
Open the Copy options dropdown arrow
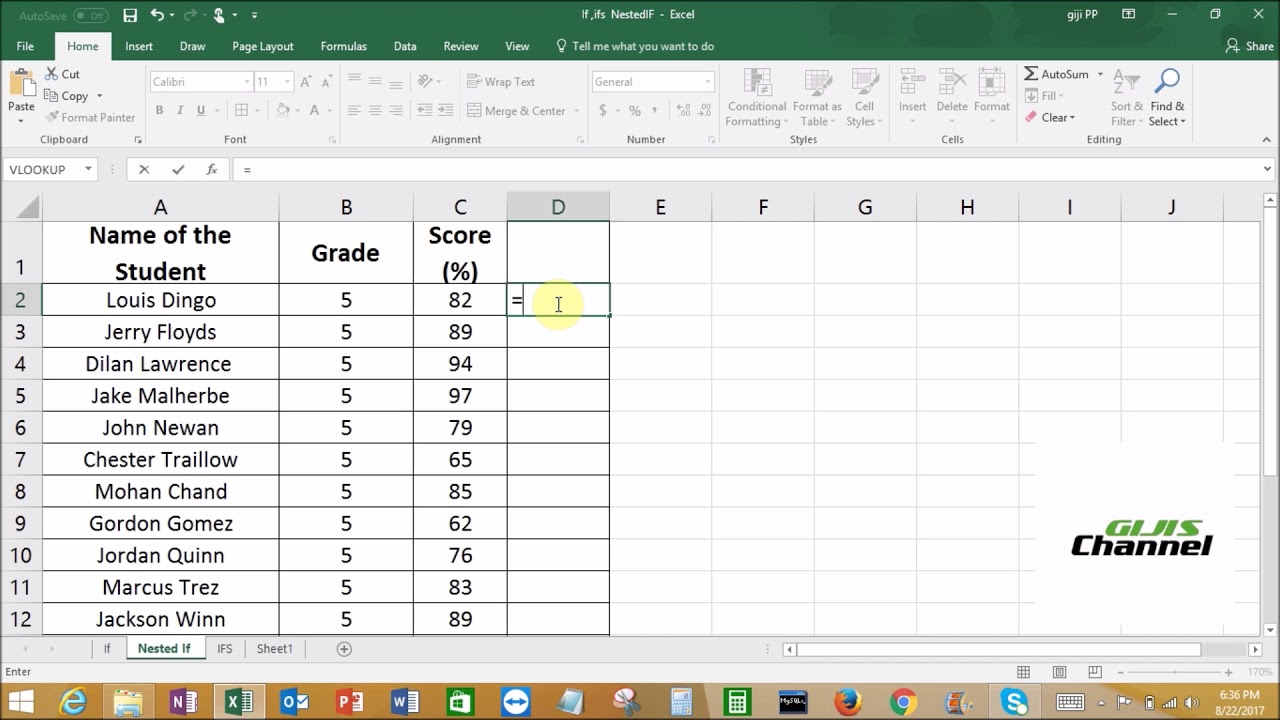click(x=99, y=96)
